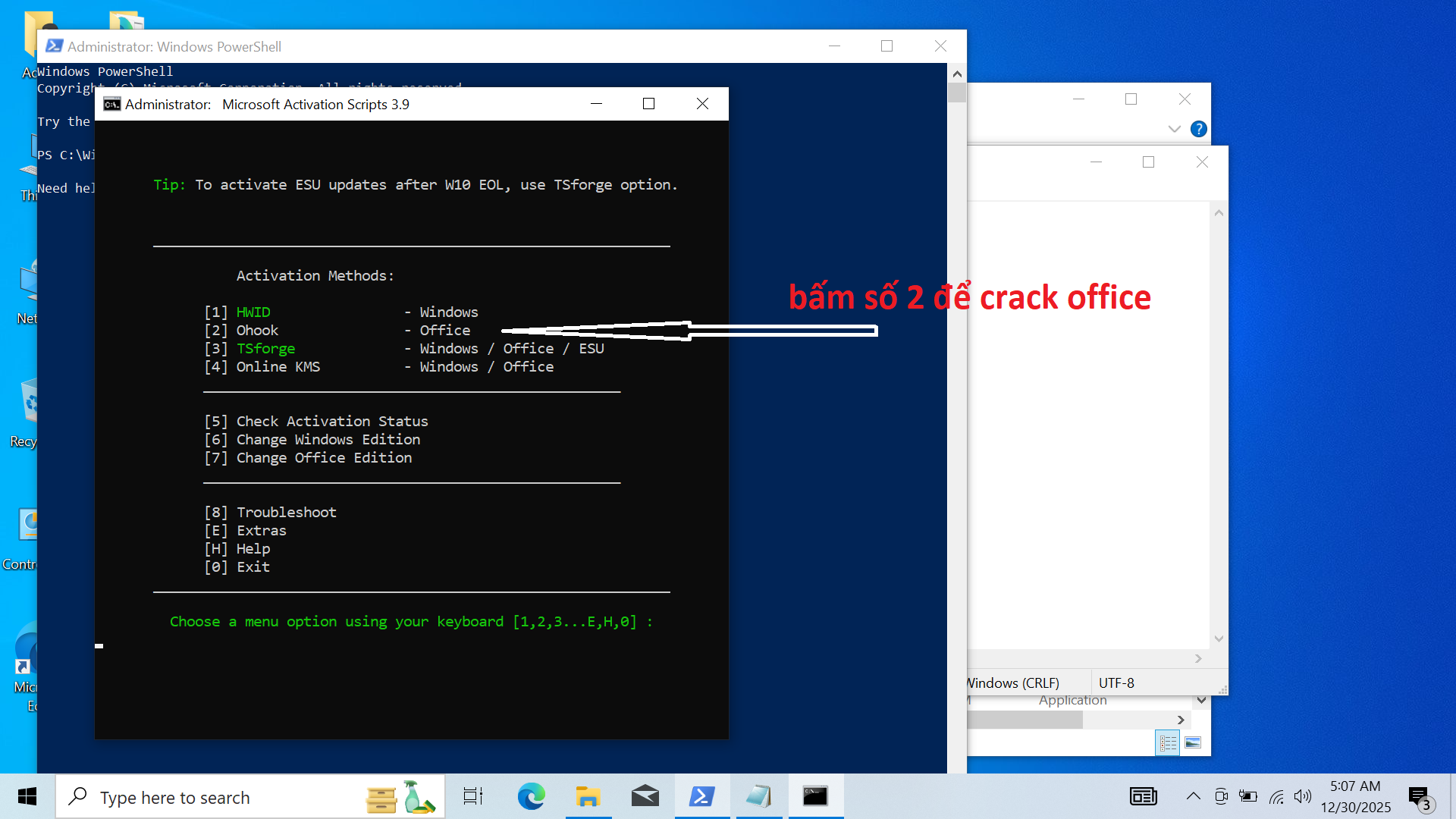
Task: Switch to large thumbnails view button
Action: point(1193,743)
